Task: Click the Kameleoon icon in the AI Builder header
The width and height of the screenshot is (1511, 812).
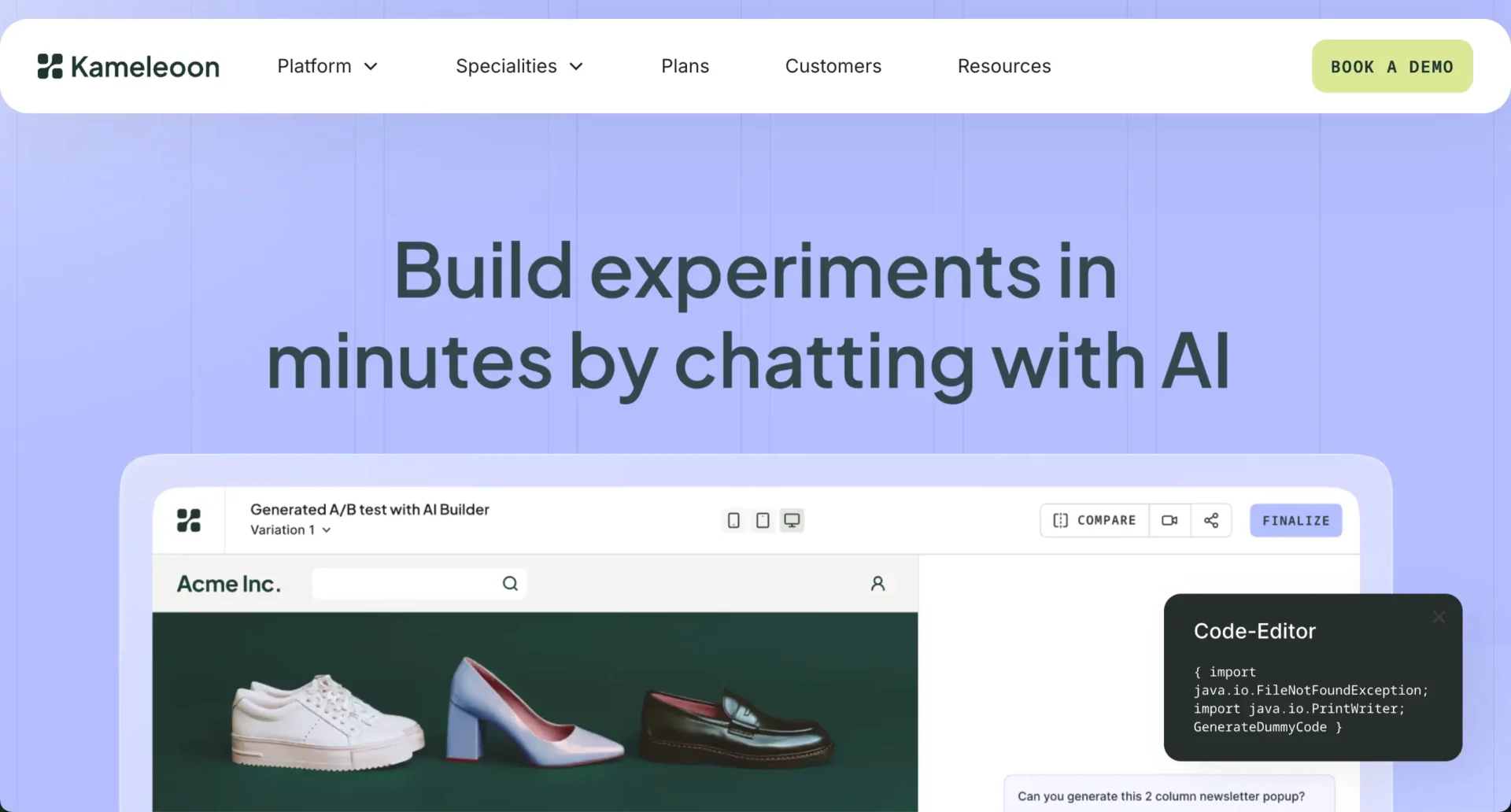Action: click(x=189, y=521)
